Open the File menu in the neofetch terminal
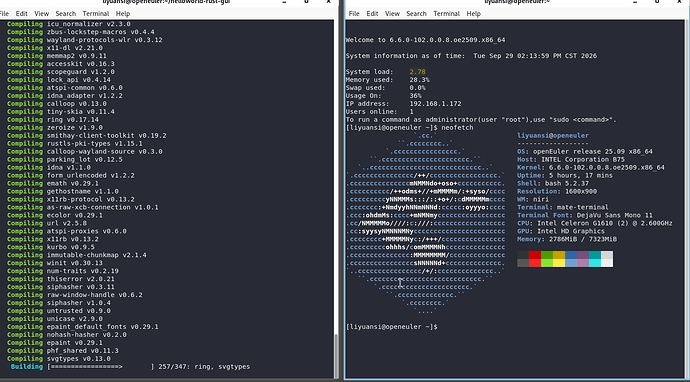This screenshot has width=690, height=382. pos(354,14)
